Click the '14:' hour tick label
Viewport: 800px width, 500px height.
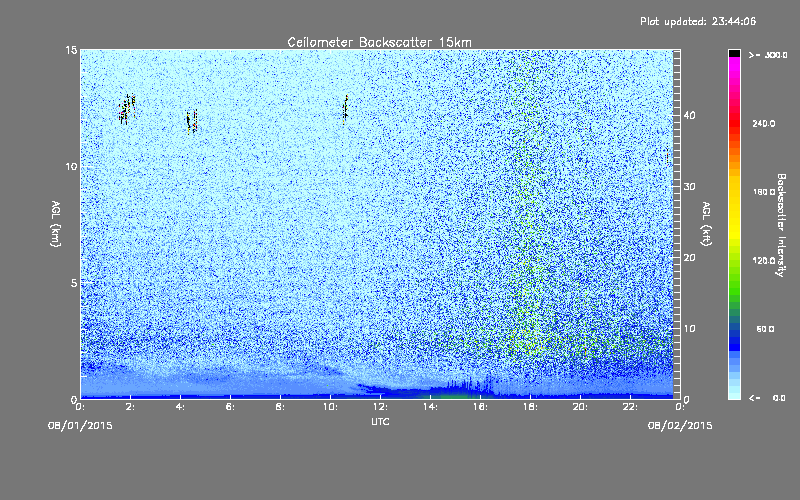(431, 407)
